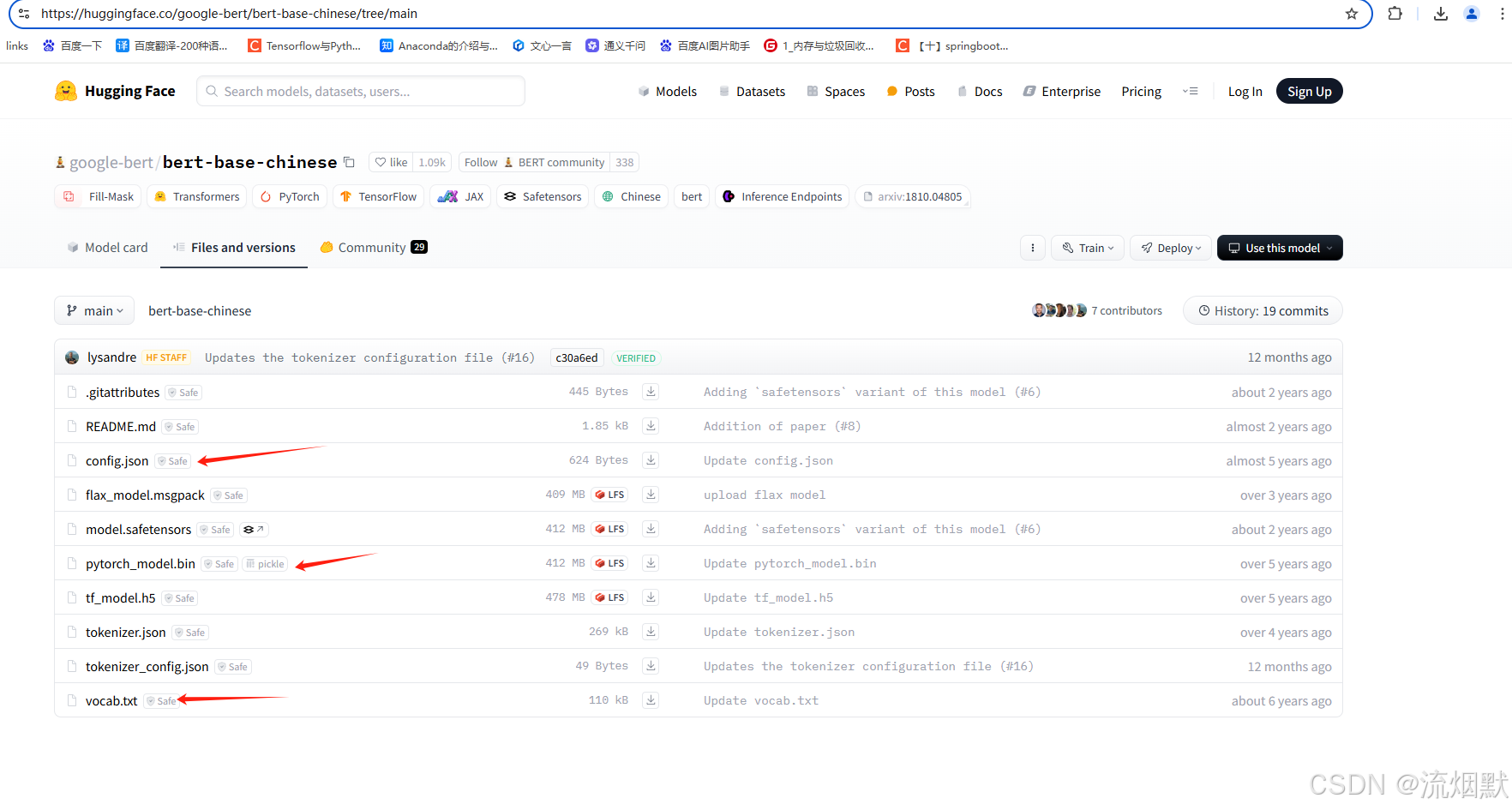
Task: Open the three-dot menu beside Train
Action: [x=1032, y=247]
